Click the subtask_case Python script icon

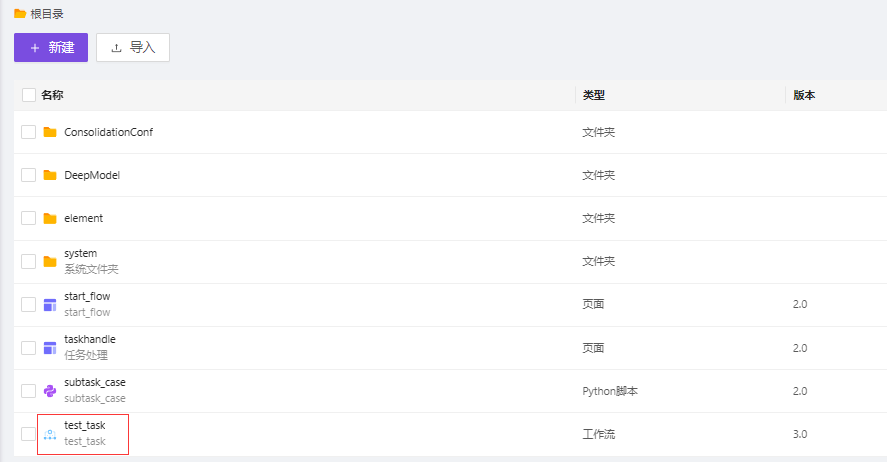(50, 391)
